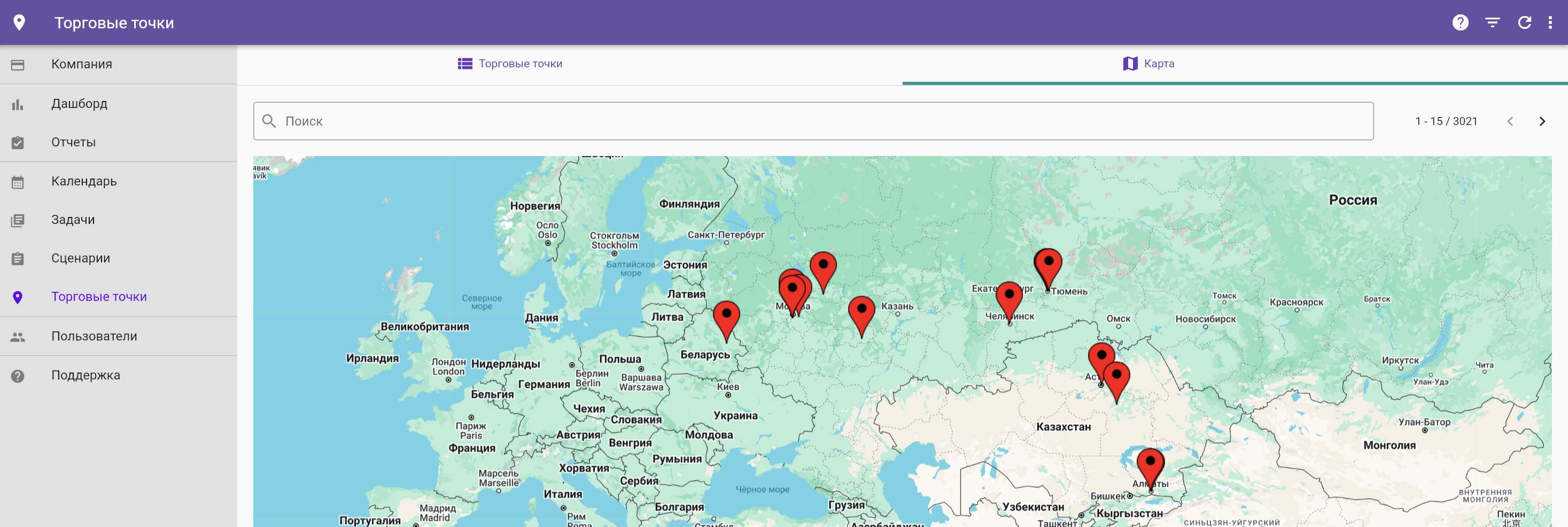Screen dimensions: 1568x527
Task: Open Компания in the sidebar
Action: click(x=118, y=65)
